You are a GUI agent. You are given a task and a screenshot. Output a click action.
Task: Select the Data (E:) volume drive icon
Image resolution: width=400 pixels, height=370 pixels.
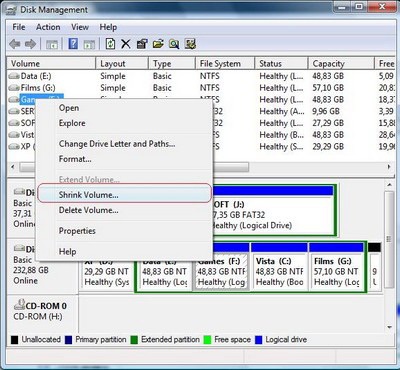14,76
